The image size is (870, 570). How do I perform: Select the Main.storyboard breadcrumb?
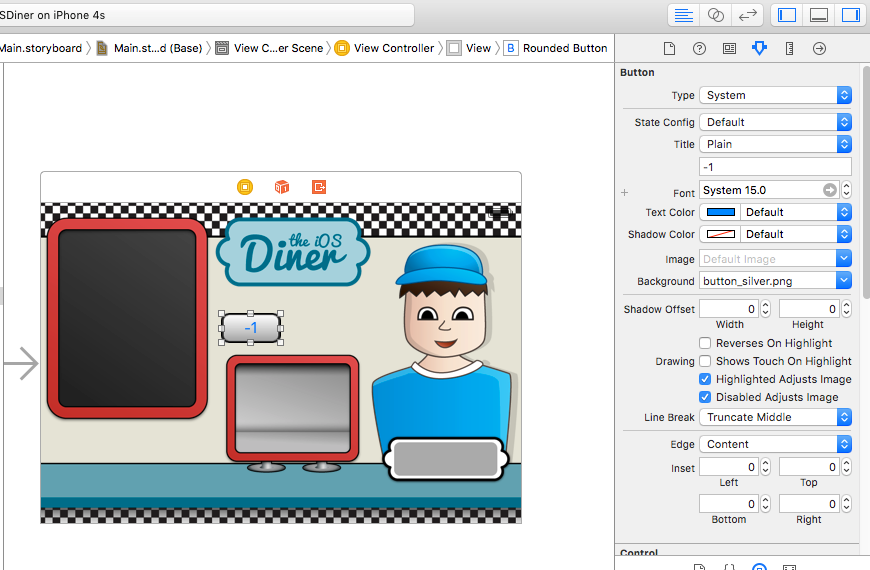pyautogui.click(x=41, y=48)
